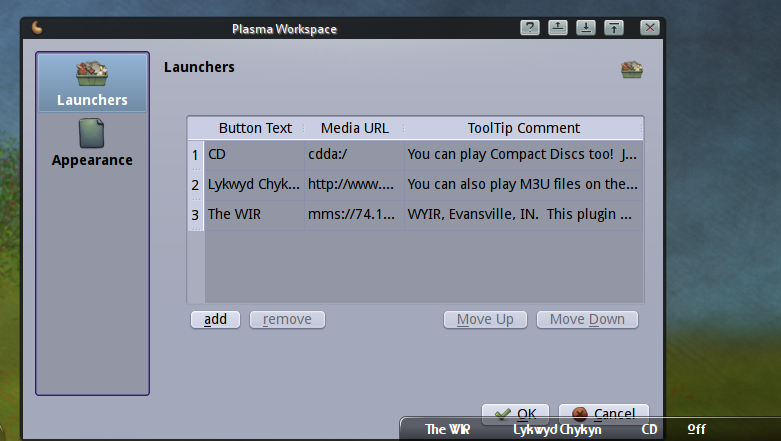Image resolution: width=781 pixels, height=441 pixels.
Task: Confirm the dialog with OK
Action: [516, 412]
